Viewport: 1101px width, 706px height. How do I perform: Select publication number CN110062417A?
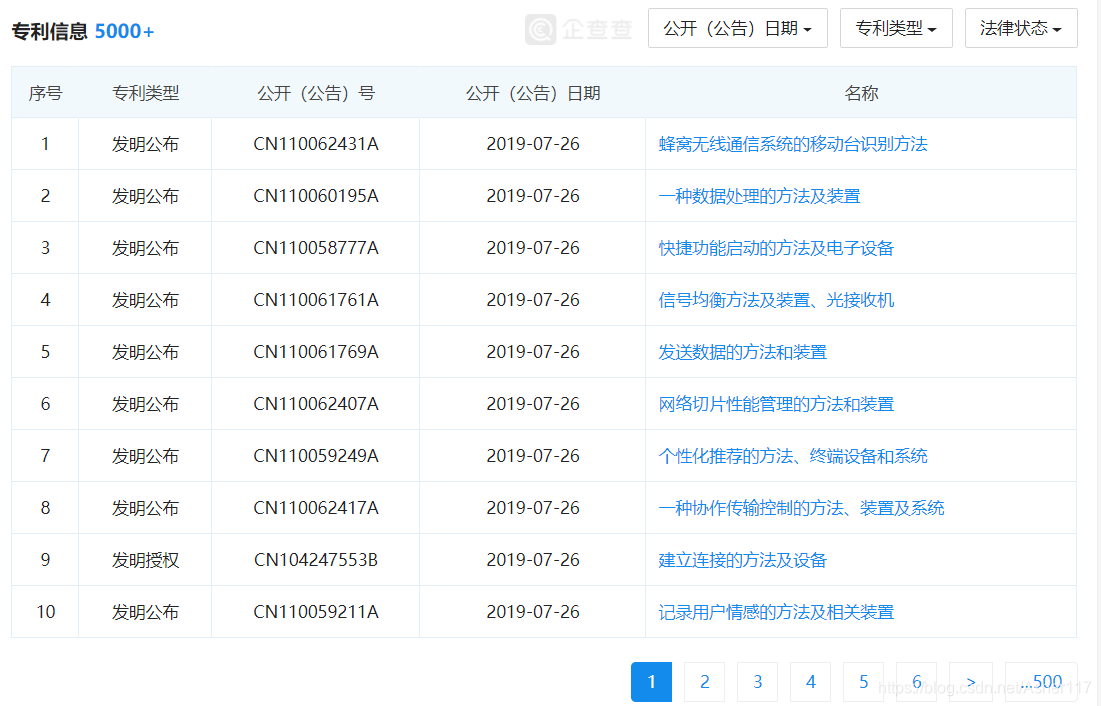click(316, 508)
